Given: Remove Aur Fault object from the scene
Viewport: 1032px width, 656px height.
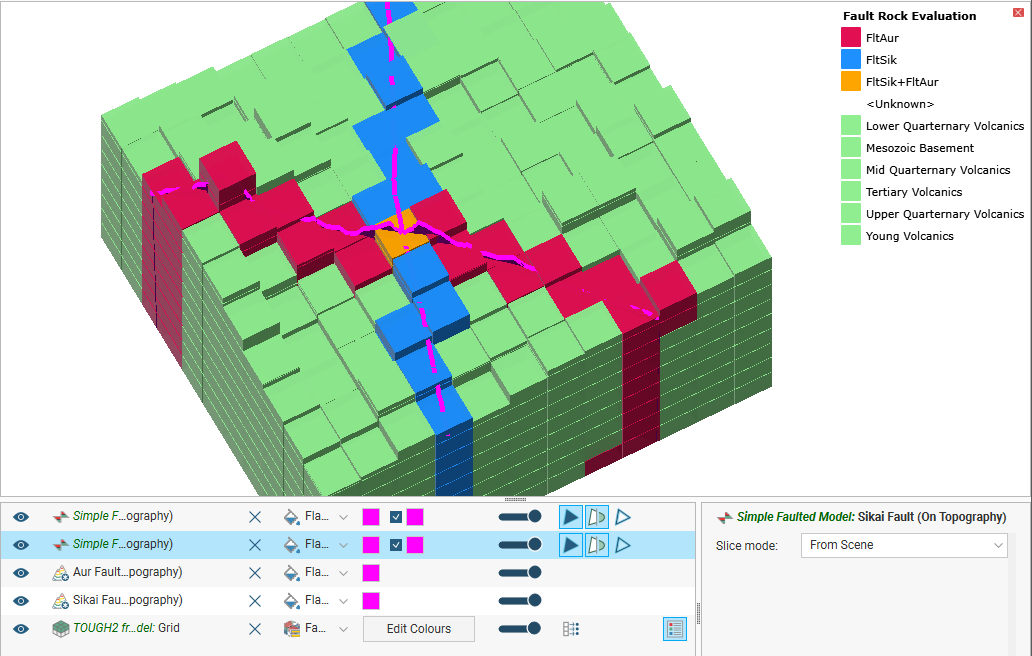Looking at the screenshot, I should click(255, 573).
